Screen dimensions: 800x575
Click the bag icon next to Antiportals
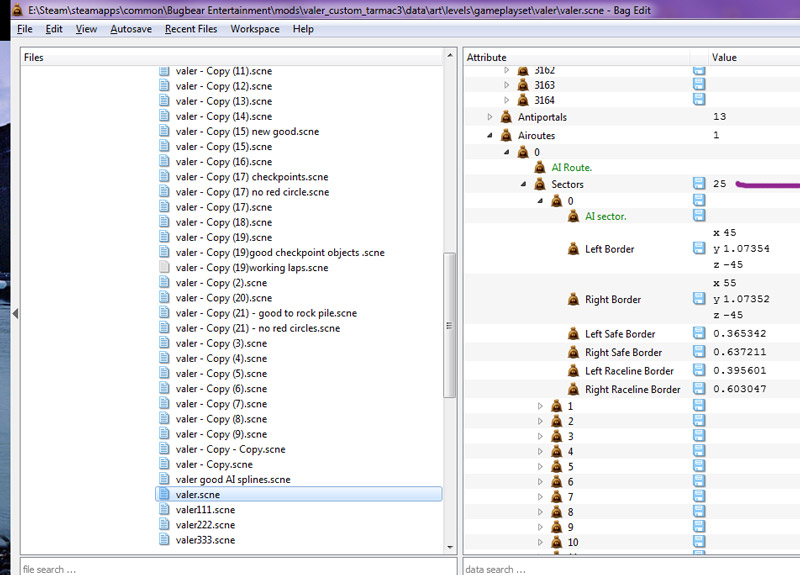click(506, 117)
